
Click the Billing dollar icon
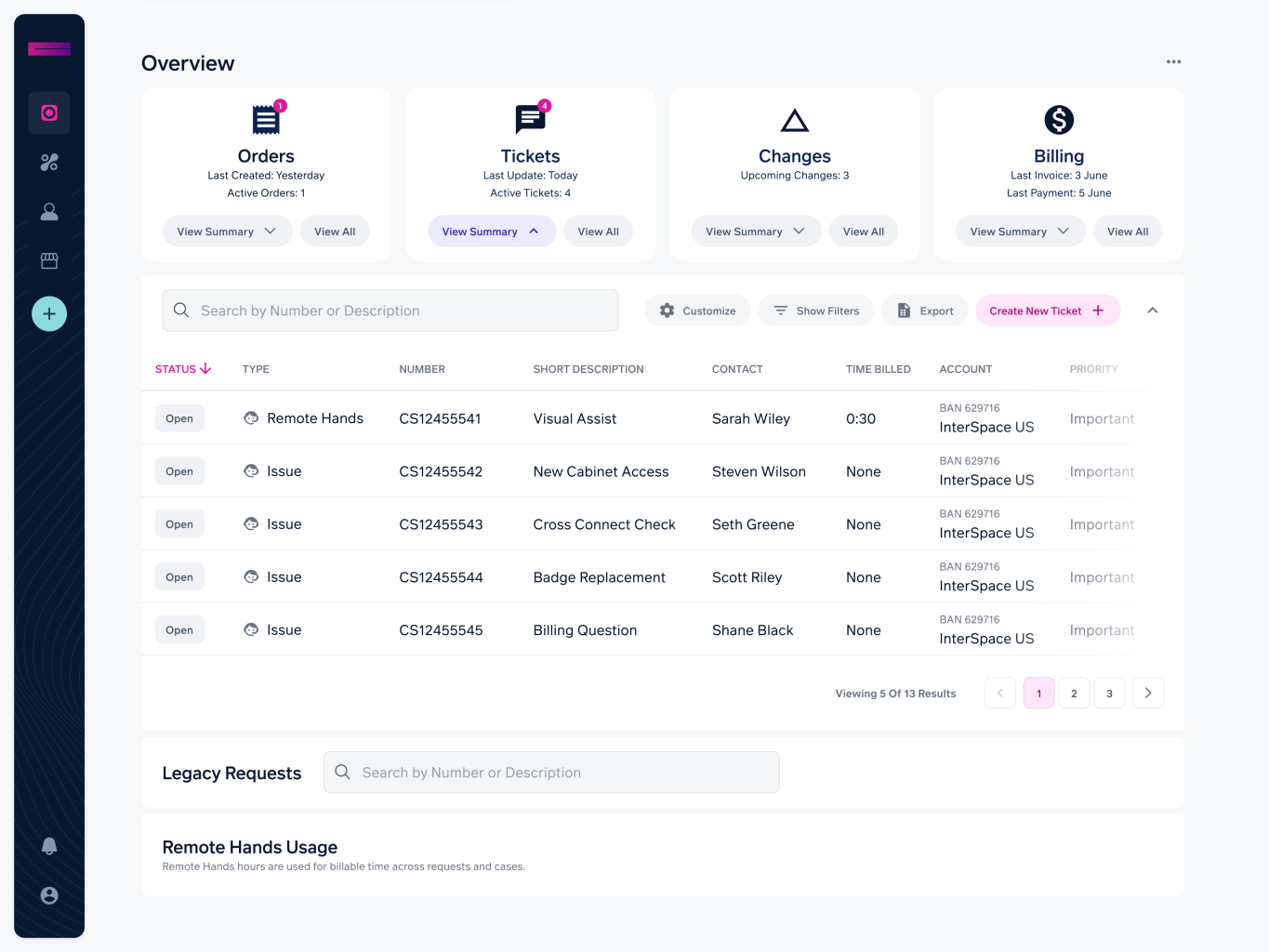tap(1059, 120)
